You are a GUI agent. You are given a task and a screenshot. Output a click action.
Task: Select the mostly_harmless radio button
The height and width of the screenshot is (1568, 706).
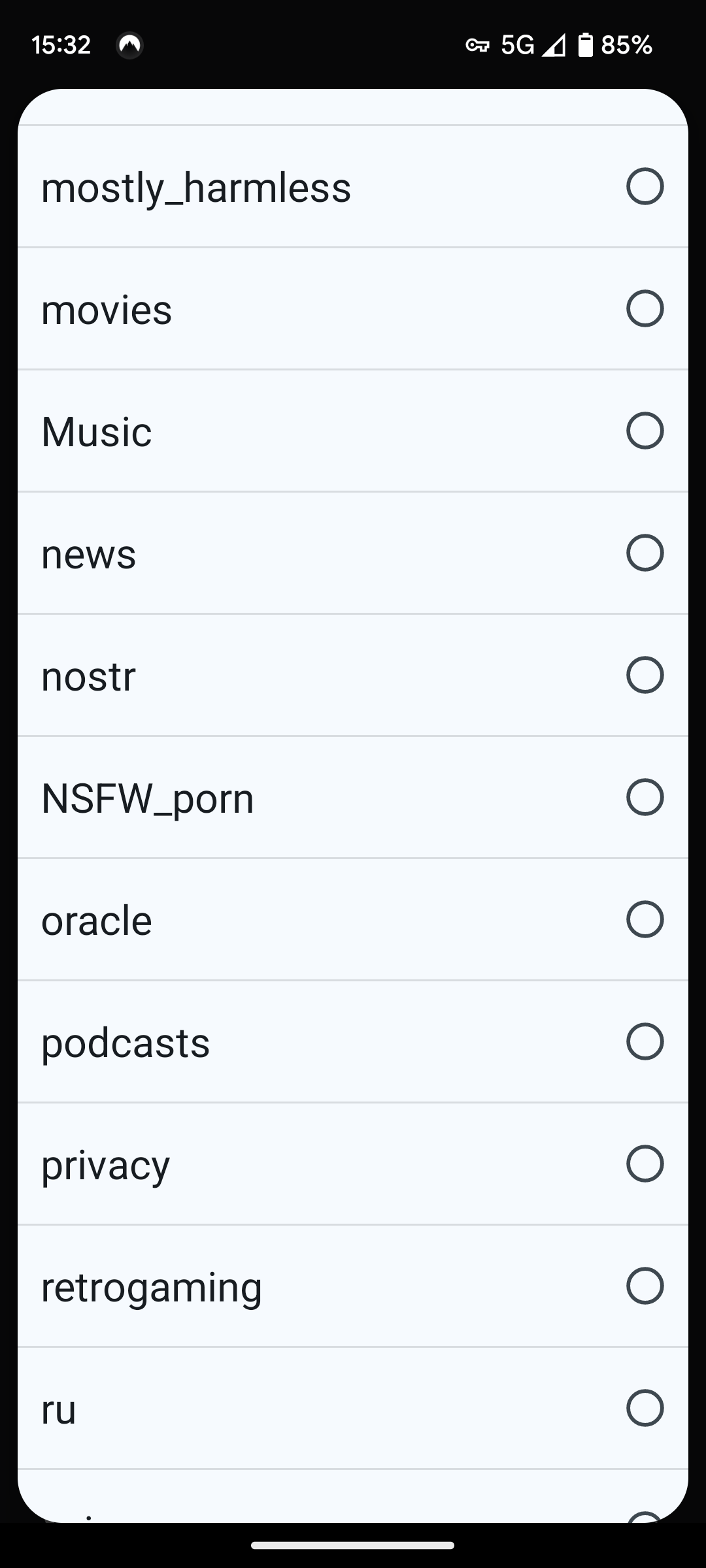[645, 187]
